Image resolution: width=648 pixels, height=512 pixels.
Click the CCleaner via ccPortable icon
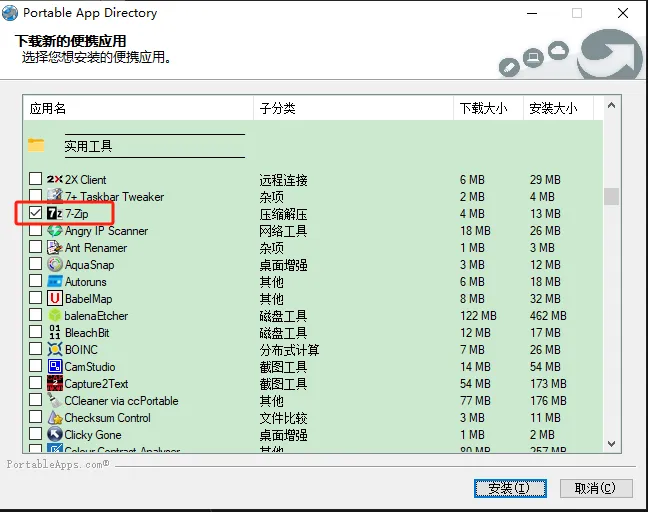[x=55, y=400]
